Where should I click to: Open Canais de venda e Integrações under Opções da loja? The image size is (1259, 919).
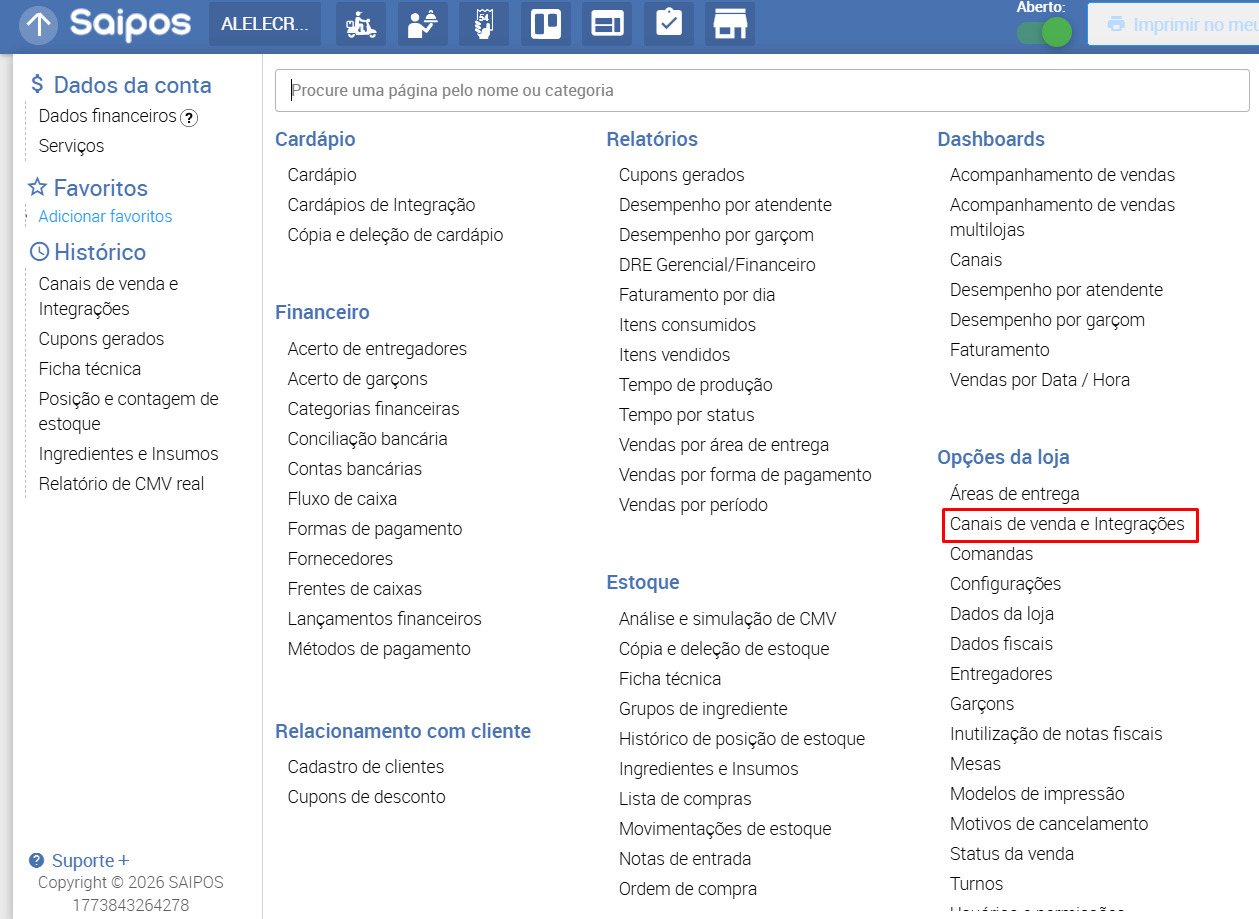point(1067,524)
